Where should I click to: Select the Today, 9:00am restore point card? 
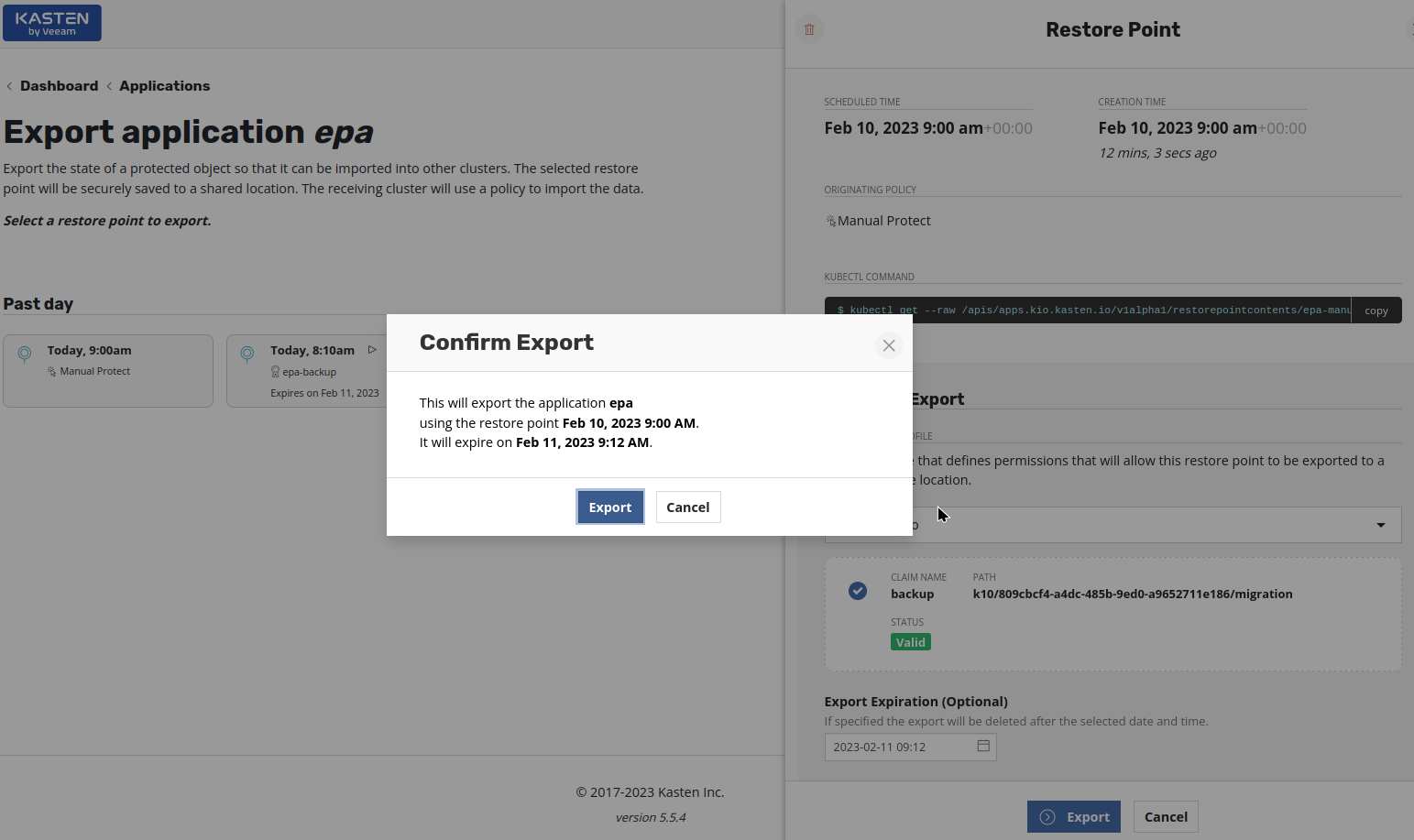pyautogui.click(x=108, y=370)
